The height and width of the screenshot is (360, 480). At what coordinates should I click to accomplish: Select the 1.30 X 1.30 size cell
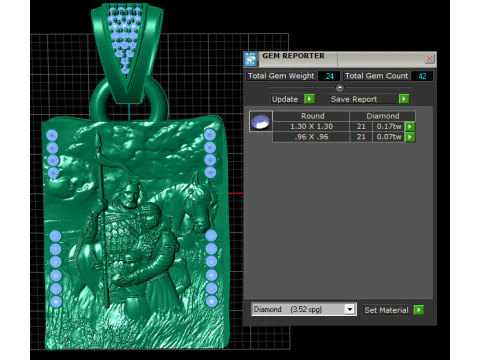(311, 127)
